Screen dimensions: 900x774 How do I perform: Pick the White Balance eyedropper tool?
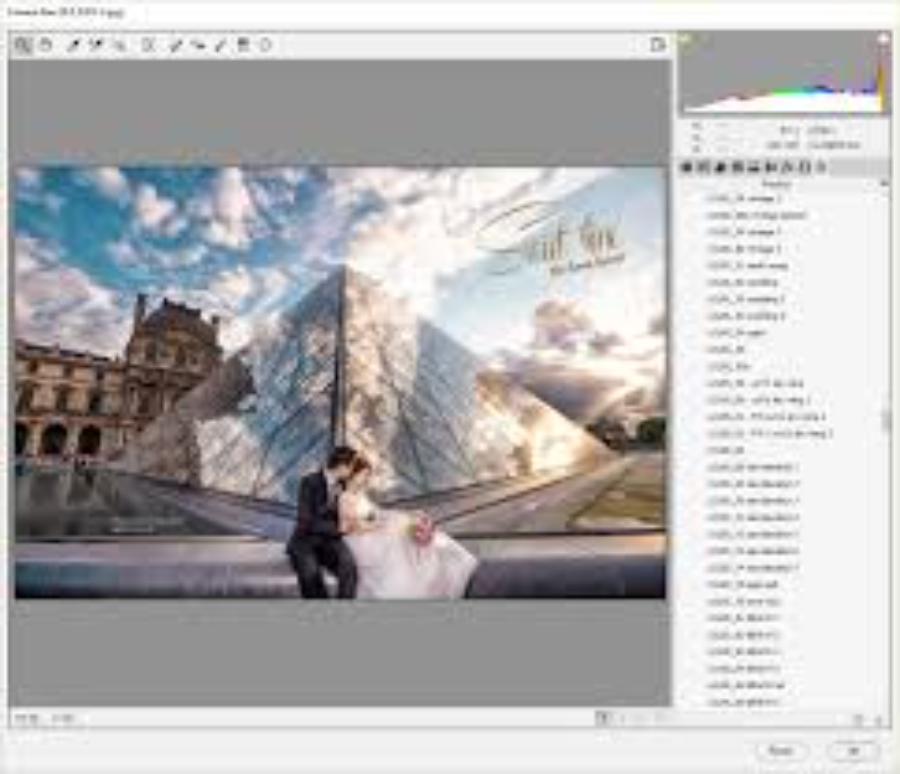point(74,45)
